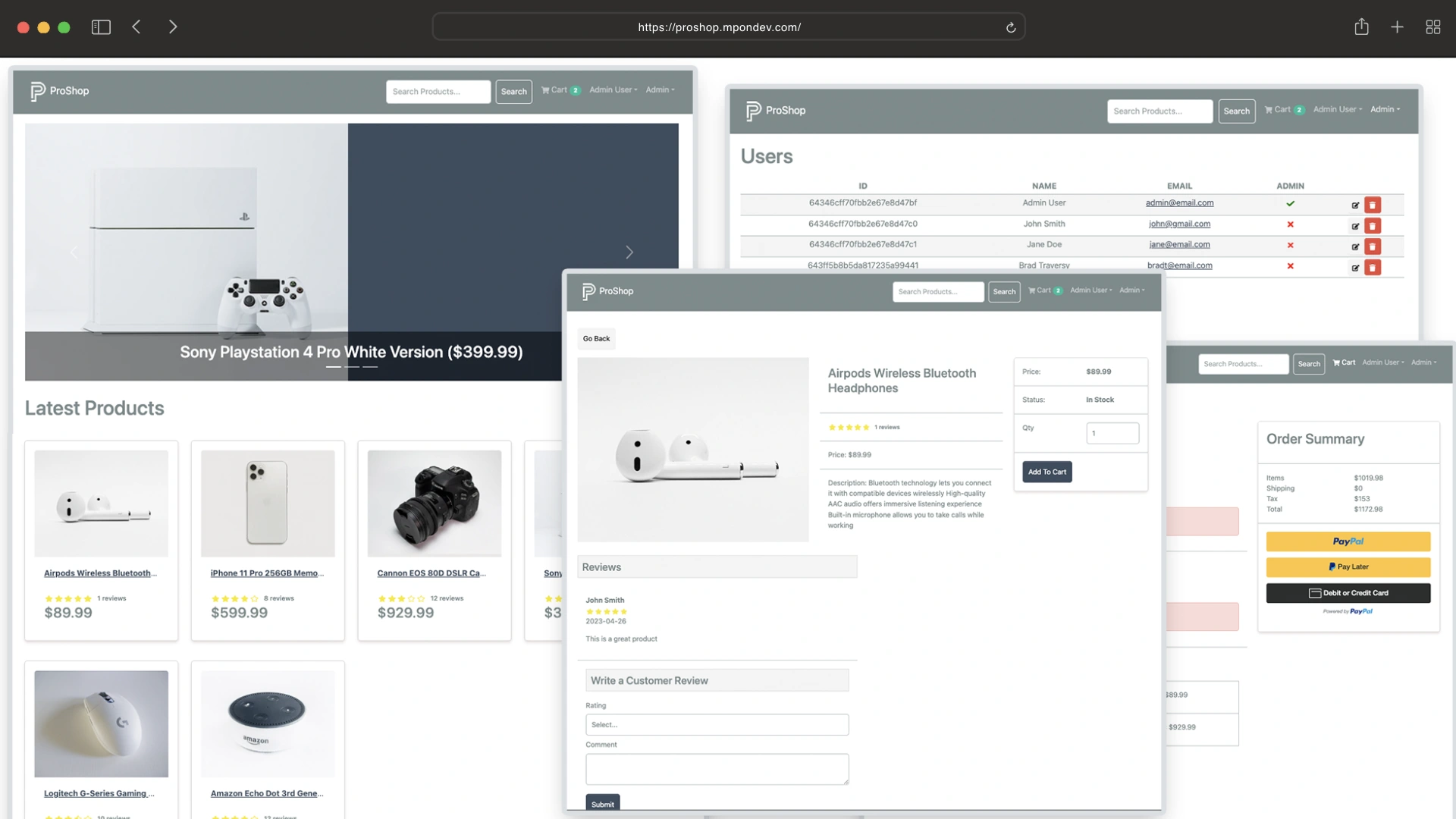Click the ProShop logo icon on main navbar
The image size is (1456, 819).
(36, 90)
